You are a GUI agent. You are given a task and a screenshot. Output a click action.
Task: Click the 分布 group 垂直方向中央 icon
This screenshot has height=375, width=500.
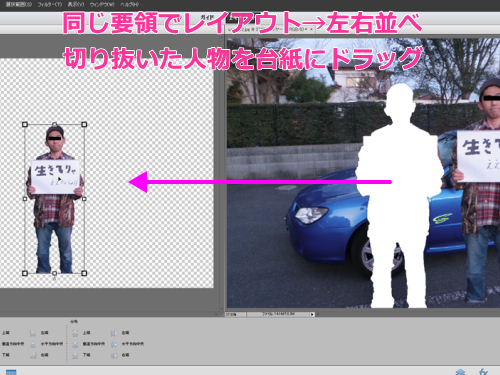[x=75, y=344]
